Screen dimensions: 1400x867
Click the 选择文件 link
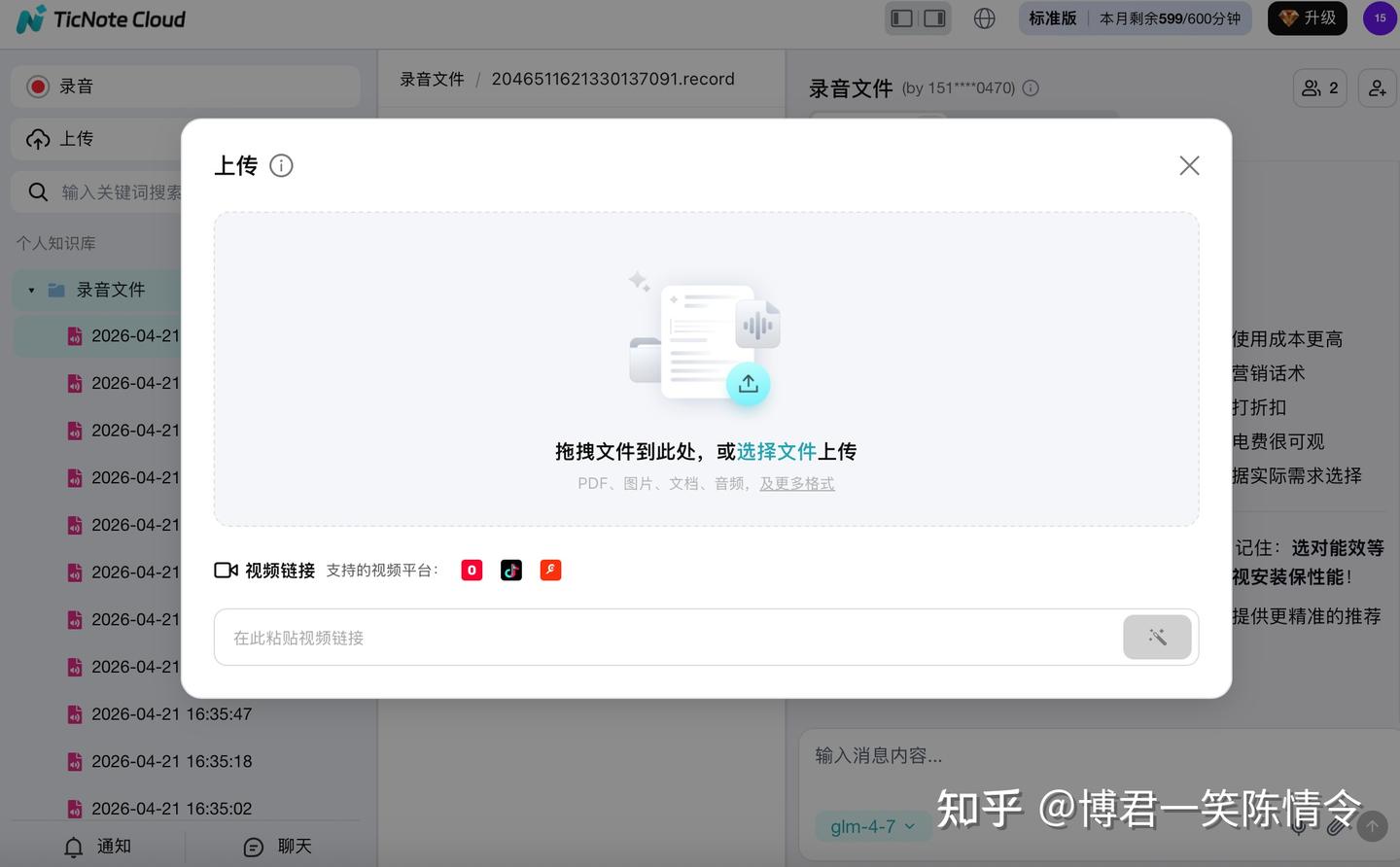tap(777, 451)
